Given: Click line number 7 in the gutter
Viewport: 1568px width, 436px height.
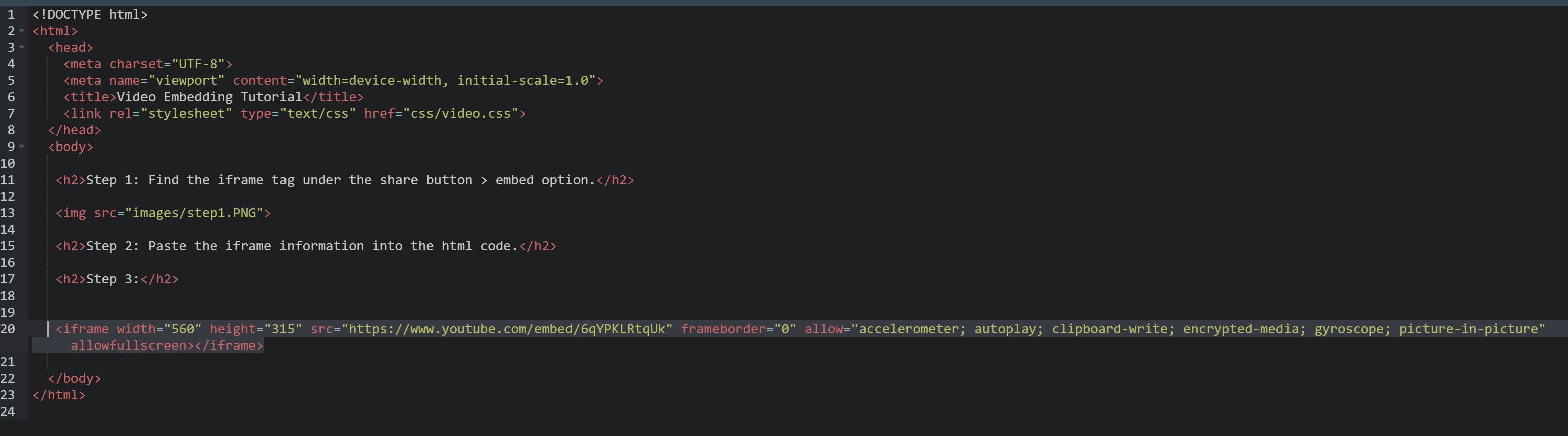Looking at the screenshot, I should pyautogui.click(x=11, y=113).
